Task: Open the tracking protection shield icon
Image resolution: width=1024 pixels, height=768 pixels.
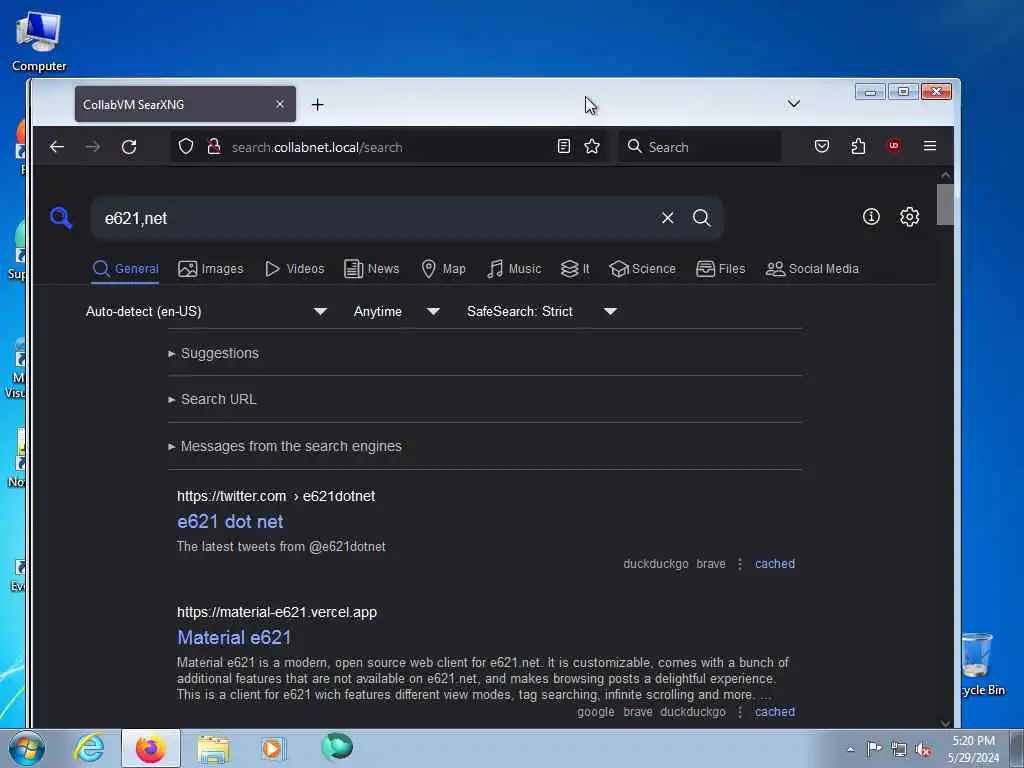Action: 185,146
